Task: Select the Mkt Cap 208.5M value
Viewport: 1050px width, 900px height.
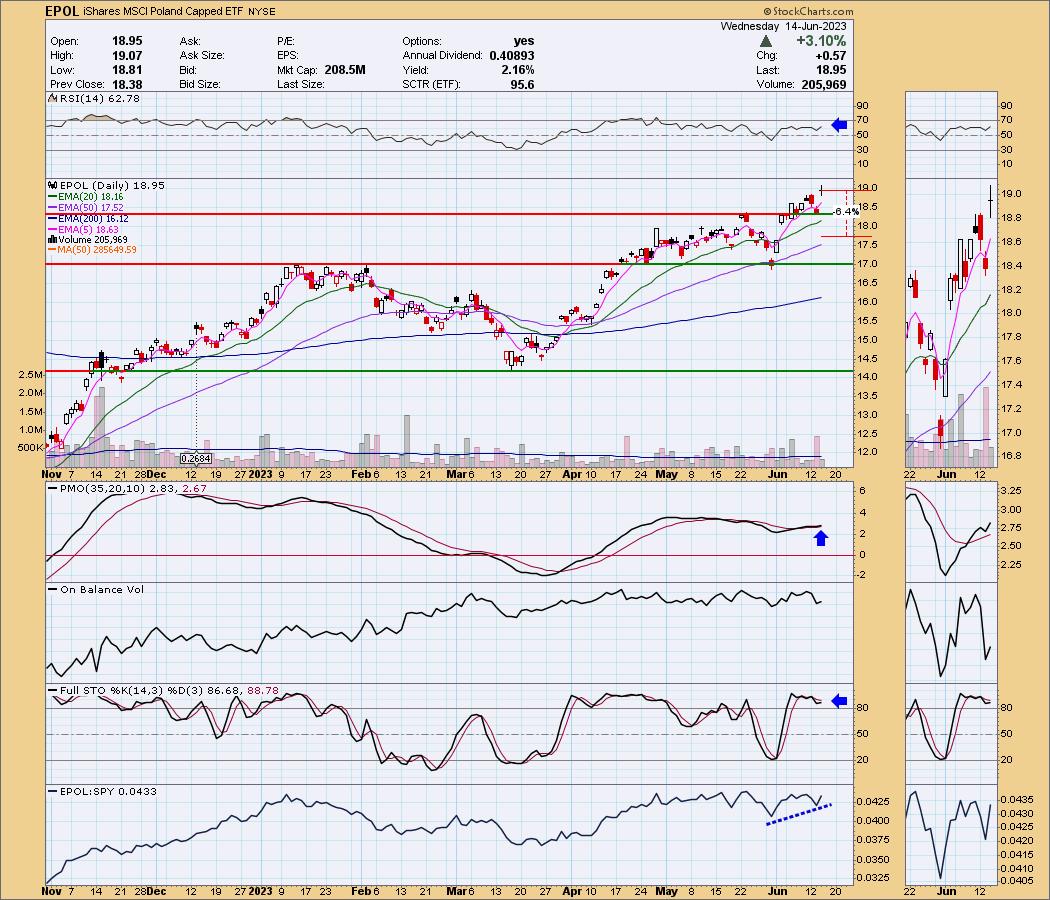Action: [345, 70]
